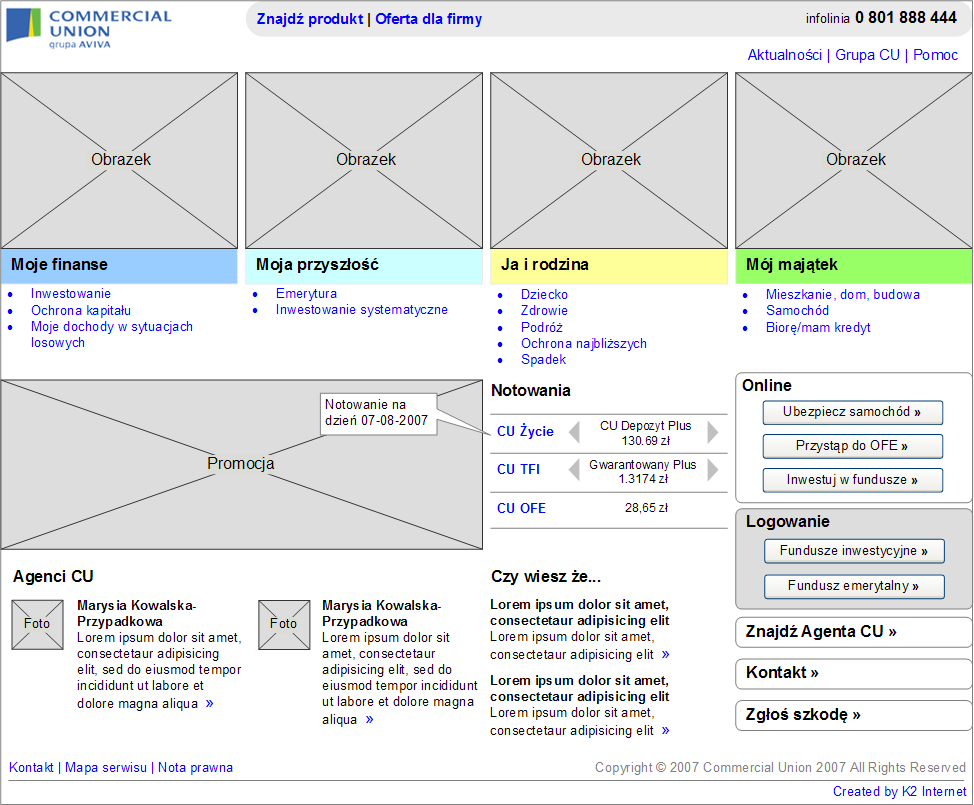Screen dimensions: 974x805
Task: Click the Promocja banner image
Action: pos(242,464)
